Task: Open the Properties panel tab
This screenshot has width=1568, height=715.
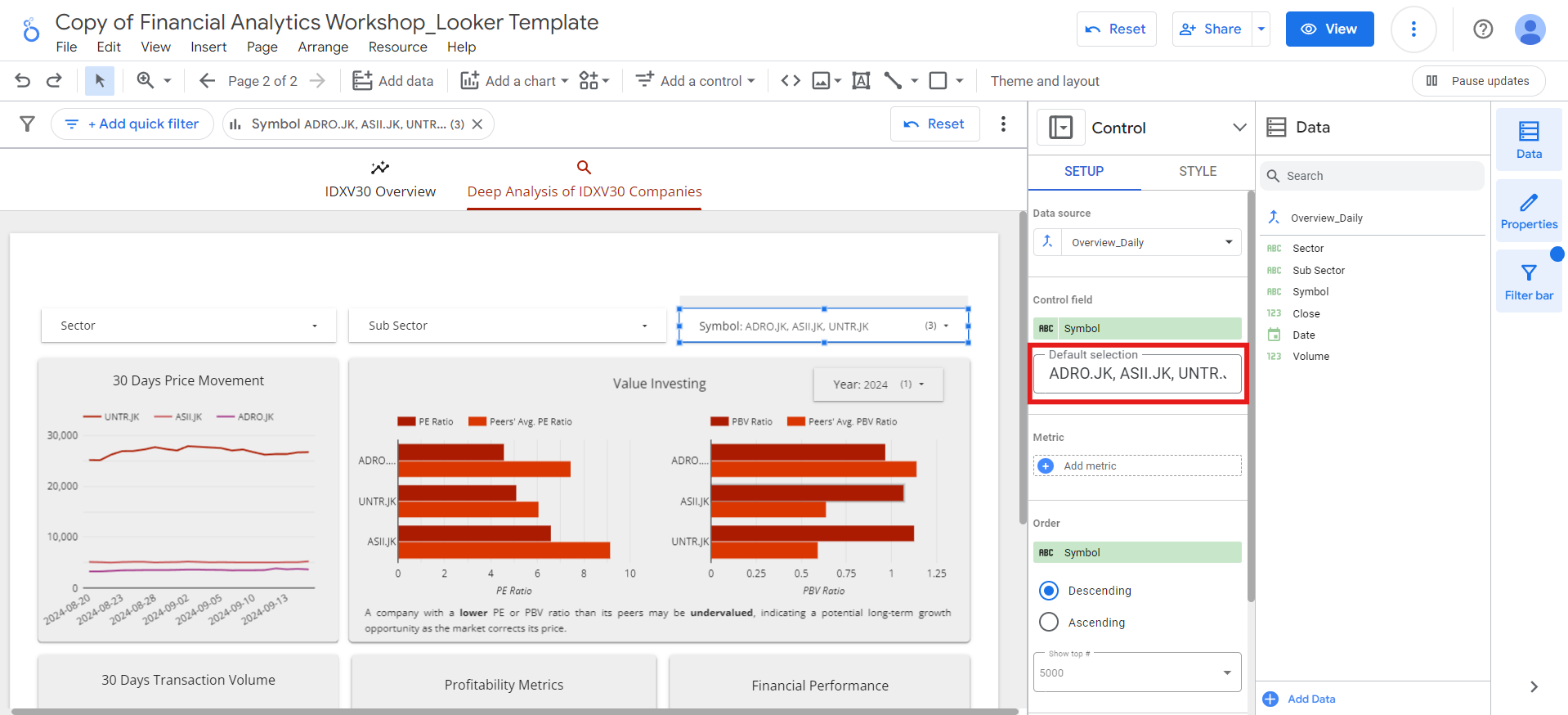Action: tap(1529, 210)
